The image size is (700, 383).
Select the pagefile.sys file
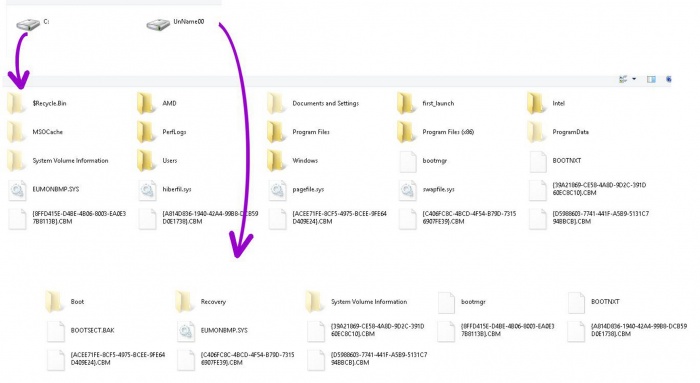296,190
